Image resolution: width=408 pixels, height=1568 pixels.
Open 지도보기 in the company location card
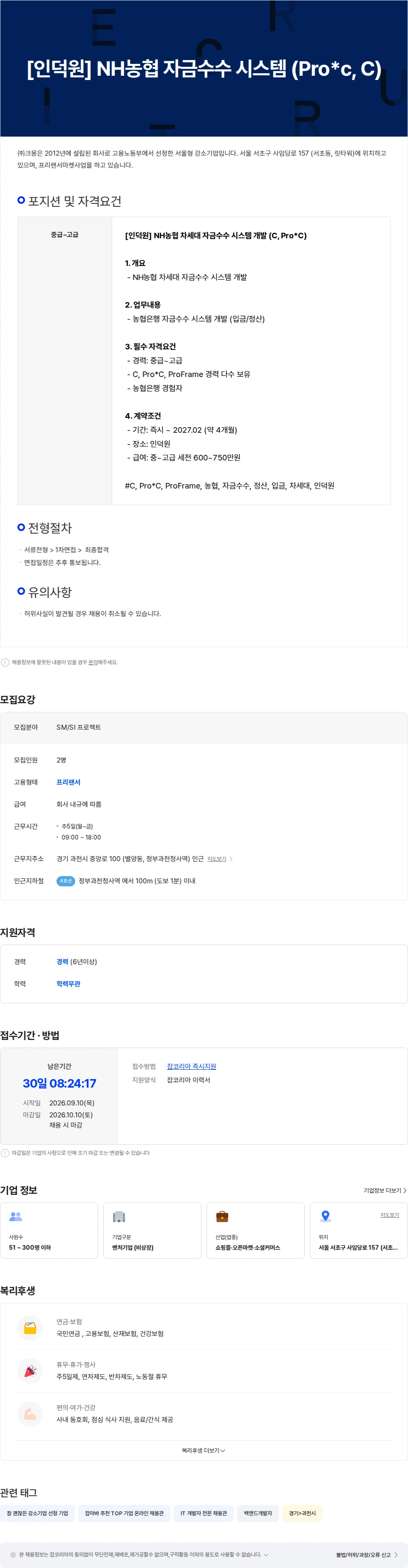pyautogui.click(x=390, y=1215)
